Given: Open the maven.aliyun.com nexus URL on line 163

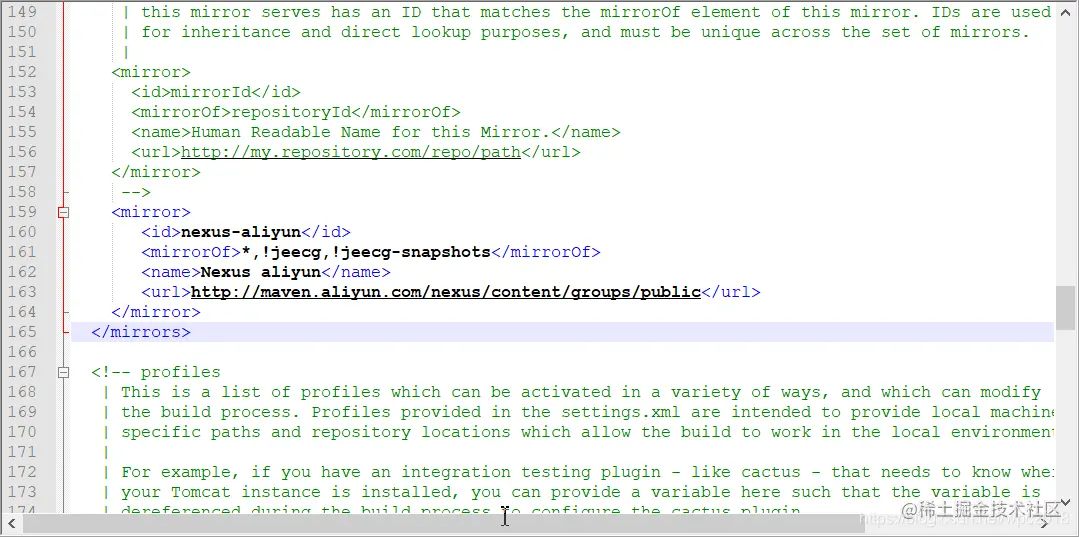Looking at the screenshot, I should coord(446,292).
